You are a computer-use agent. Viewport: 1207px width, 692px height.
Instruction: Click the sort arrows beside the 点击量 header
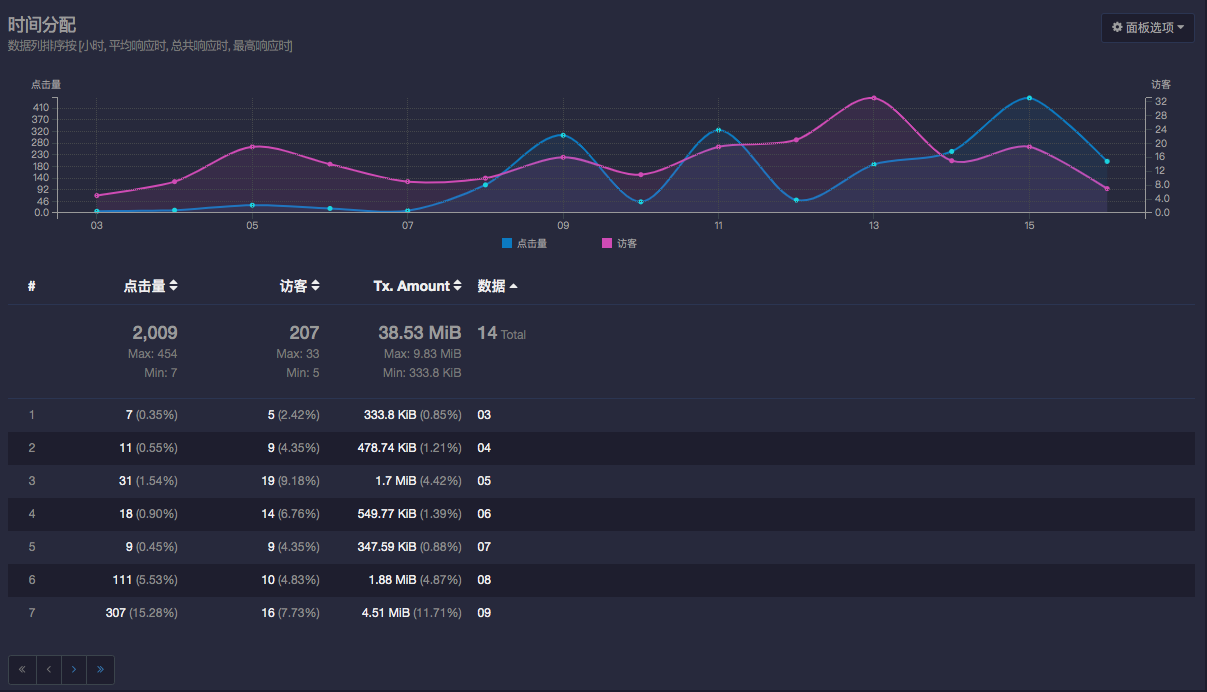172,285
